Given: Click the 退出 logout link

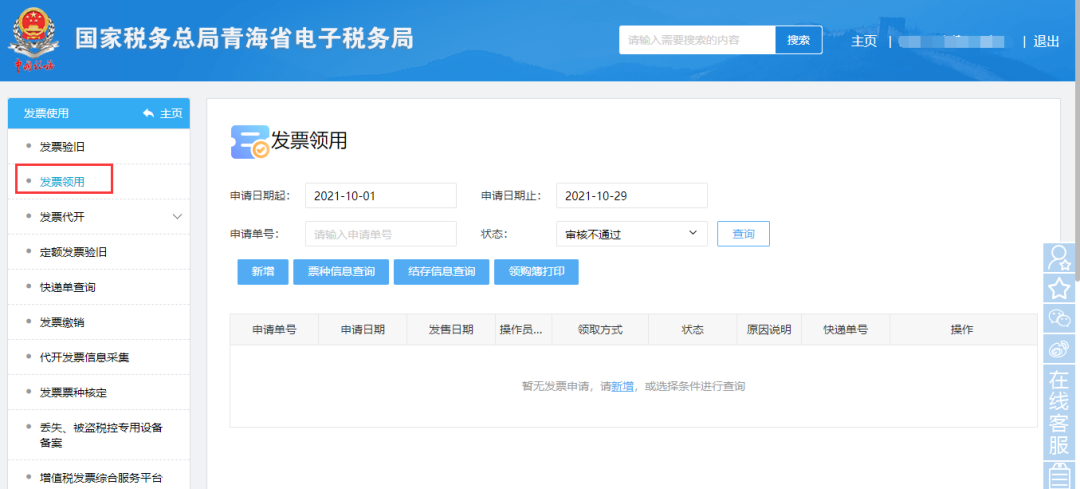Looking at the screenshot, I should [1046, 41].
